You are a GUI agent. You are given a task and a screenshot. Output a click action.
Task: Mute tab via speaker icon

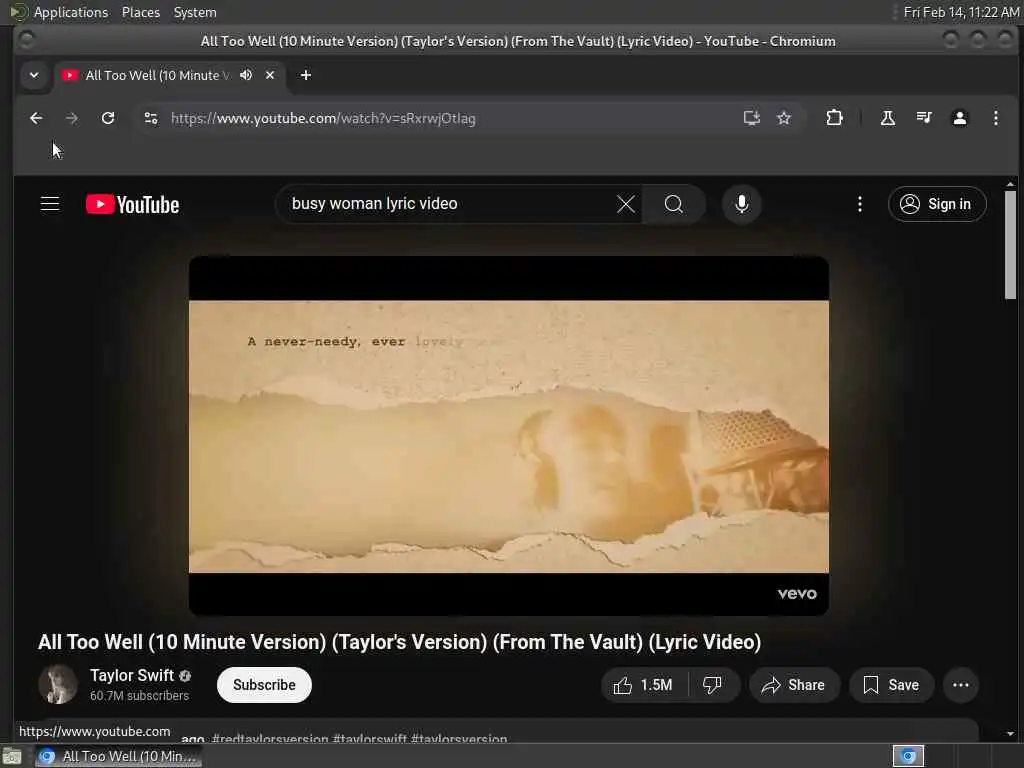coord(246,75)
